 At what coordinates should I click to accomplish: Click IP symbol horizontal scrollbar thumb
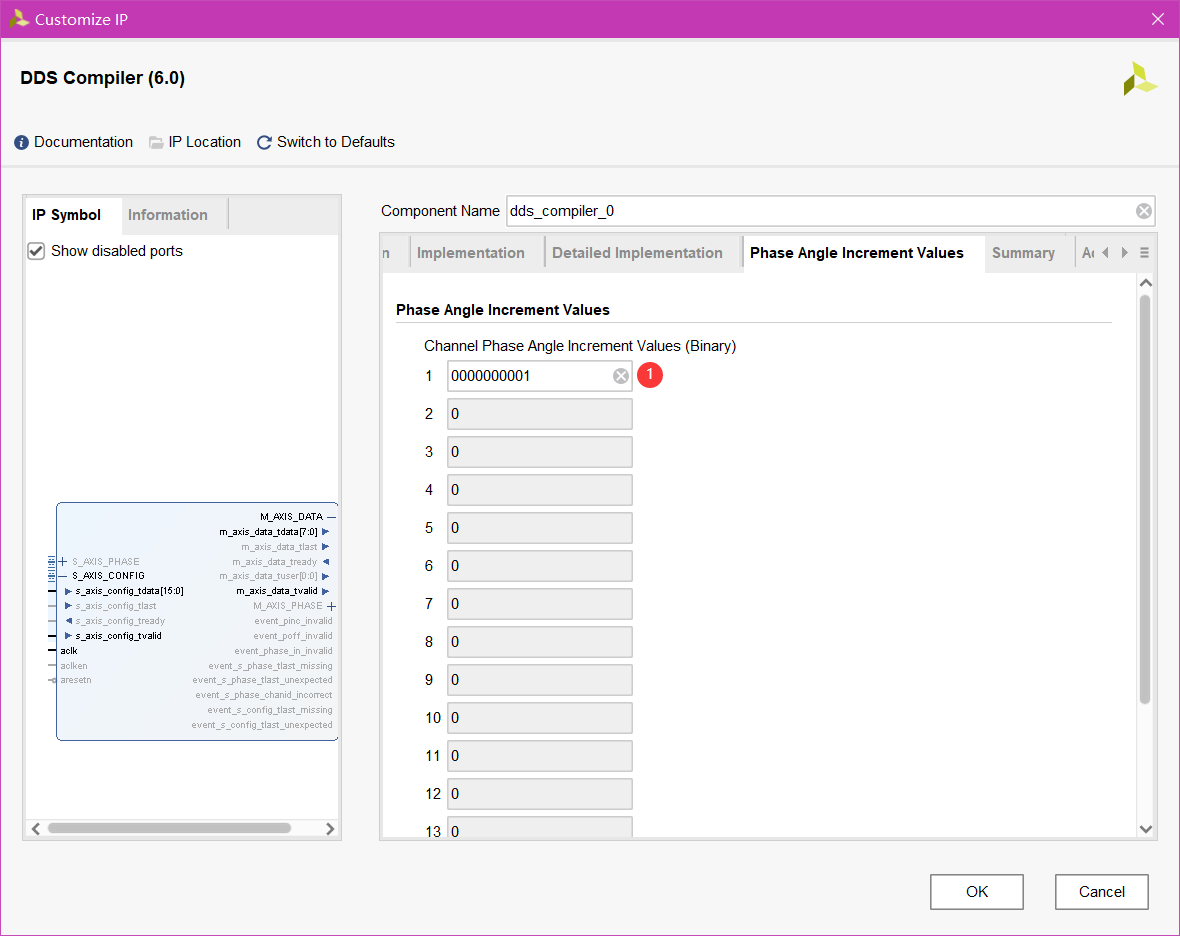coord(169,828)
